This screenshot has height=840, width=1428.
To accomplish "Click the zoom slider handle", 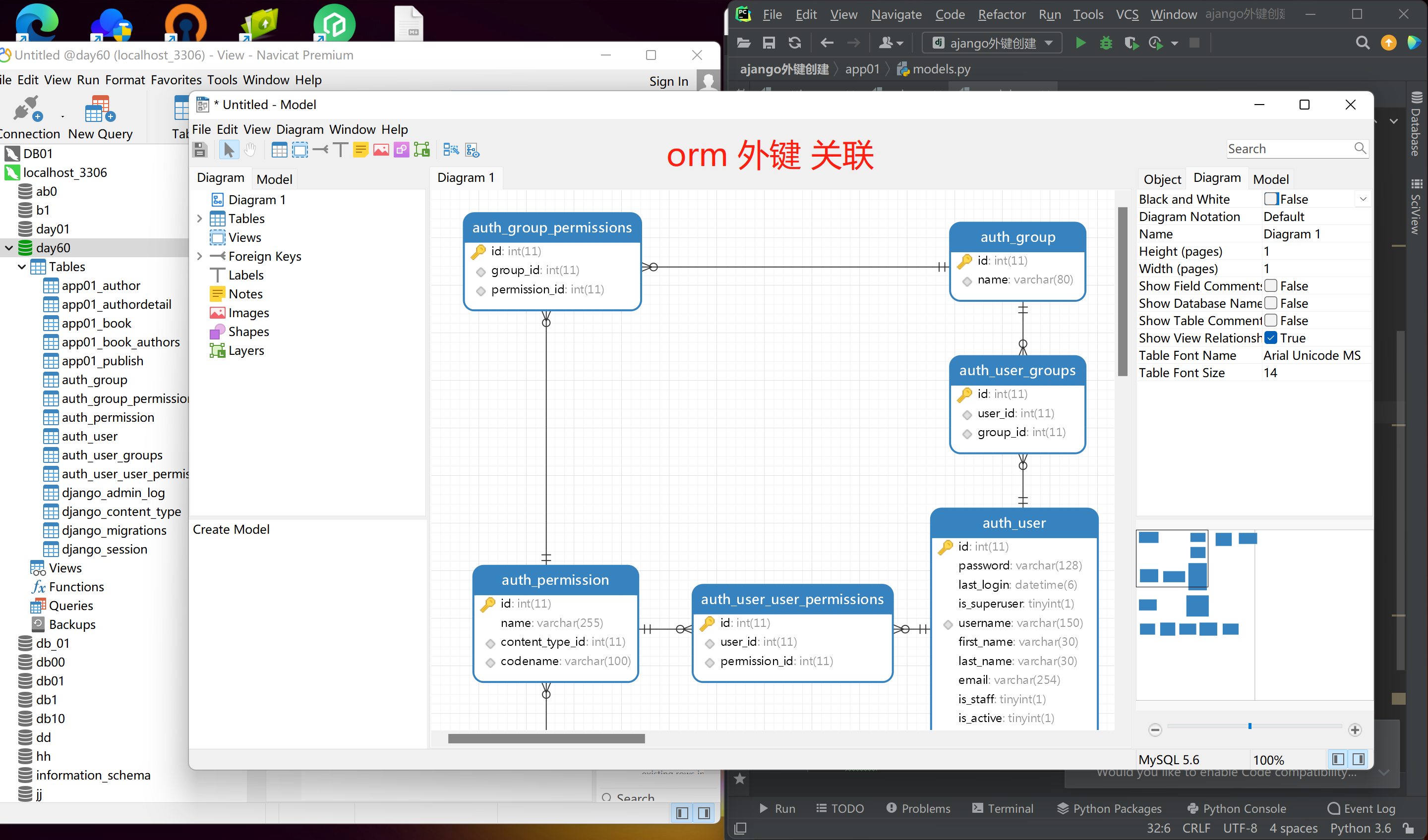I will 1249,726.
